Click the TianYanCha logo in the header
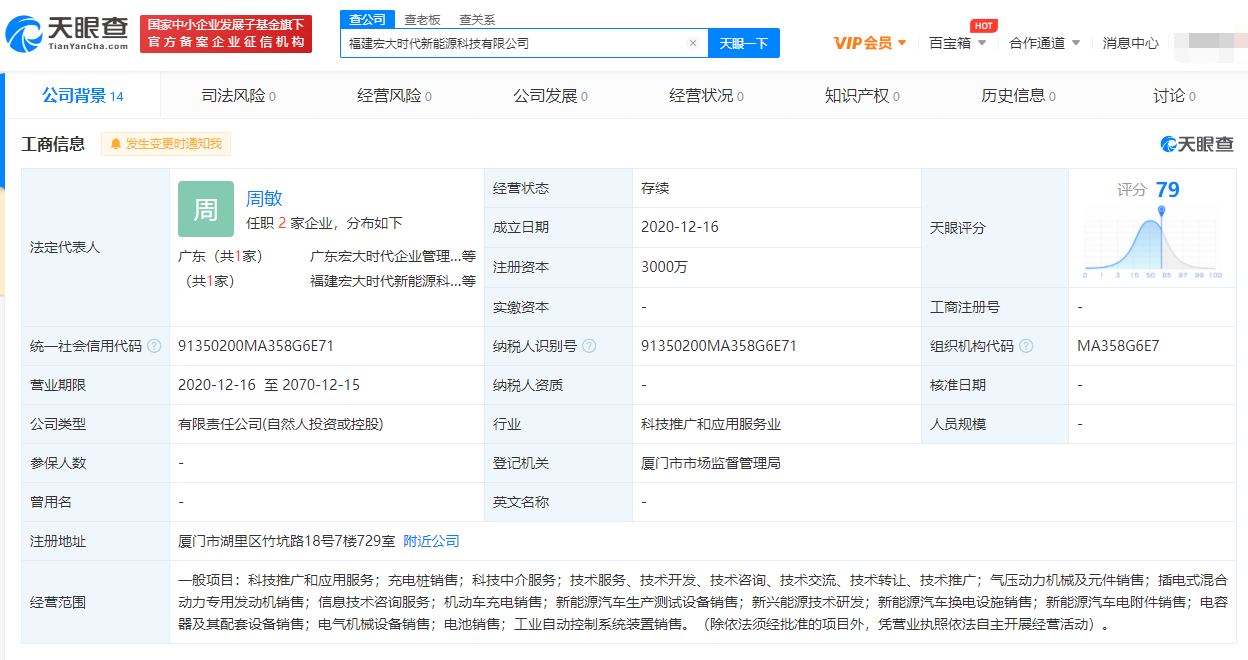 [67, 34]
